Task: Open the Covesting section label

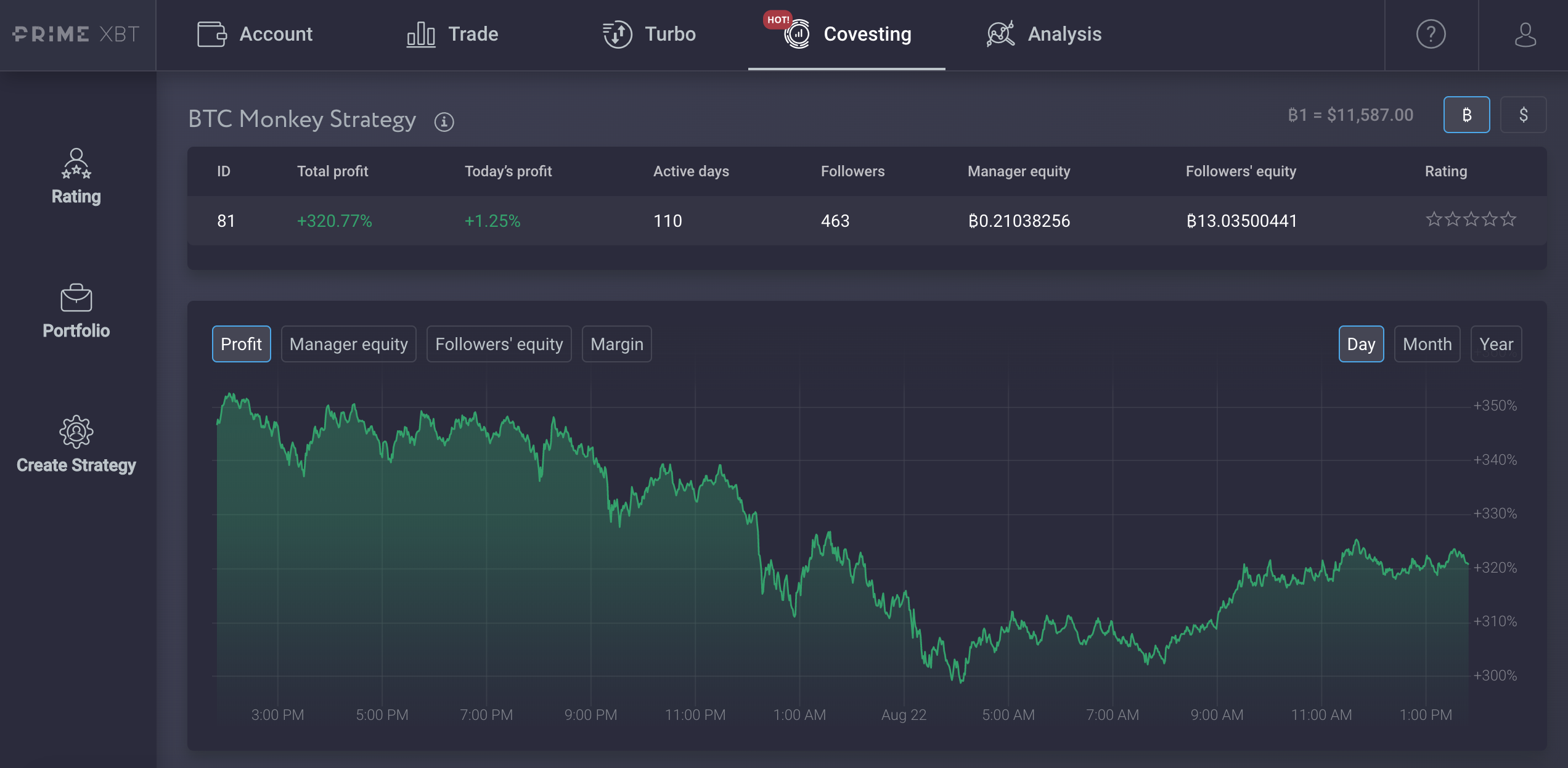Action: [x=867, y=35]
